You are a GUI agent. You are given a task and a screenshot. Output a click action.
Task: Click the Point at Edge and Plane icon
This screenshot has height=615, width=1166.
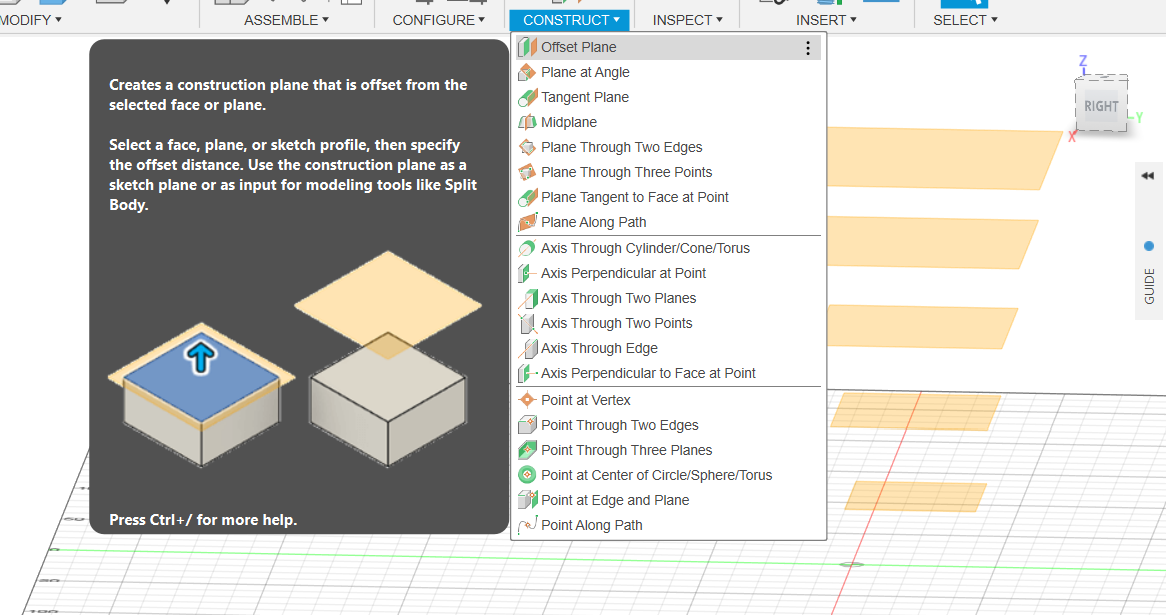[x=527, y=500]
